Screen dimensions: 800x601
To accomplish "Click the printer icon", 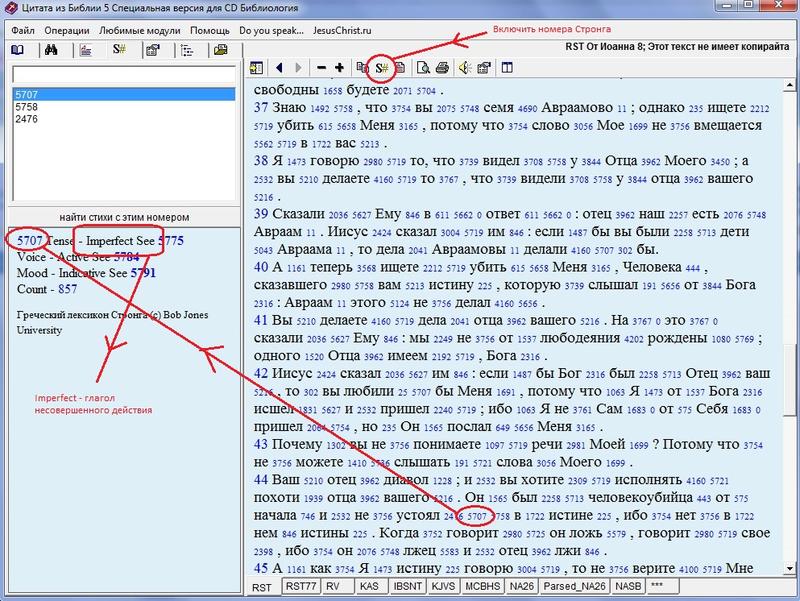I will (x=442, y=68).
